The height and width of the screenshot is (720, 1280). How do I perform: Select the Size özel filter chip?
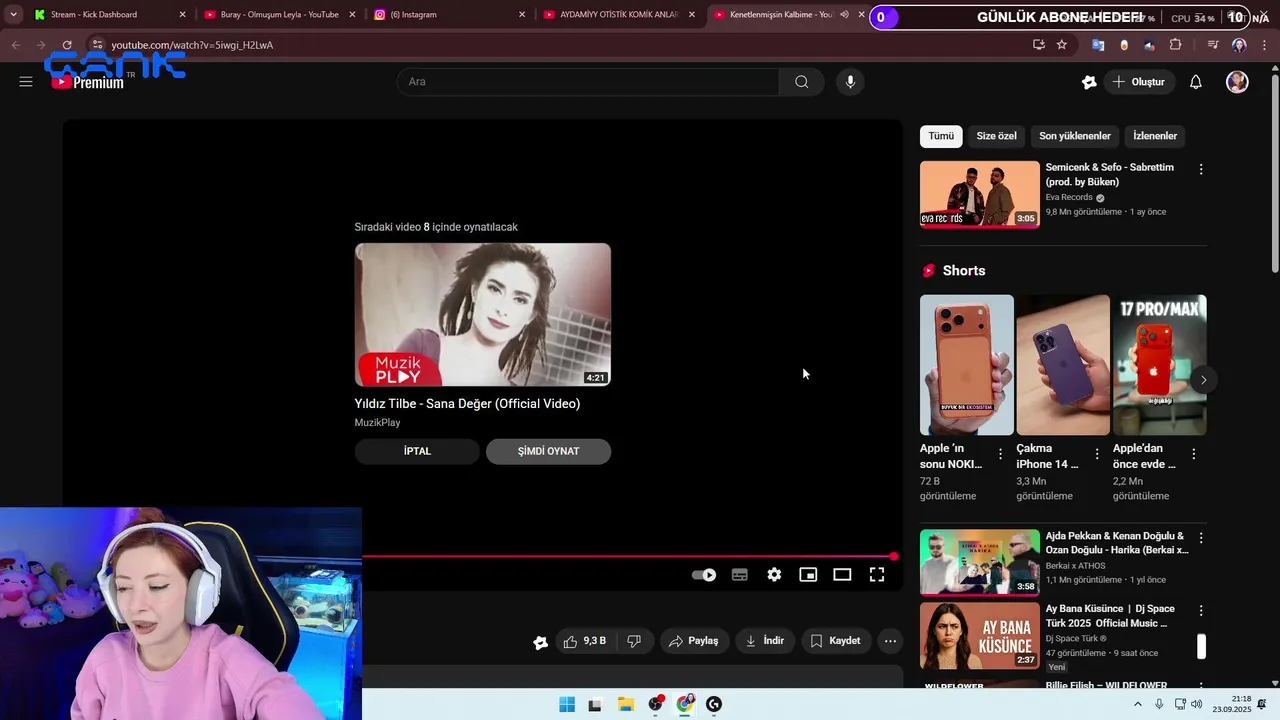coord(996,136)
